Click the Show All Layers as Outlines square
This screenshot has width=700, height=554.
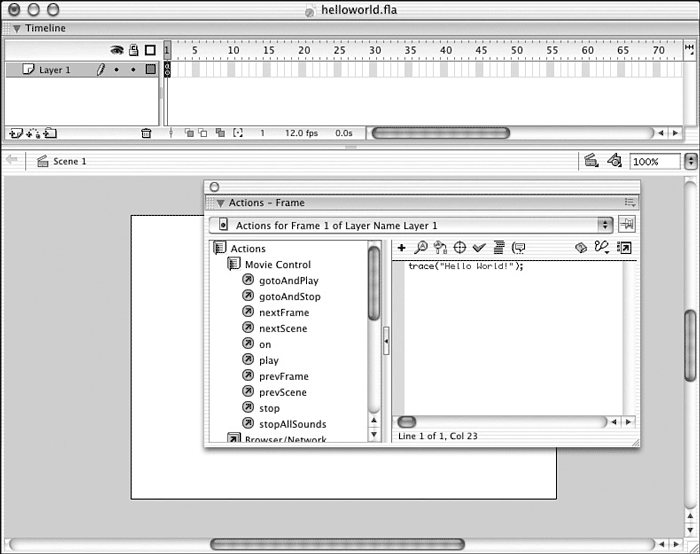coord(150,50)
